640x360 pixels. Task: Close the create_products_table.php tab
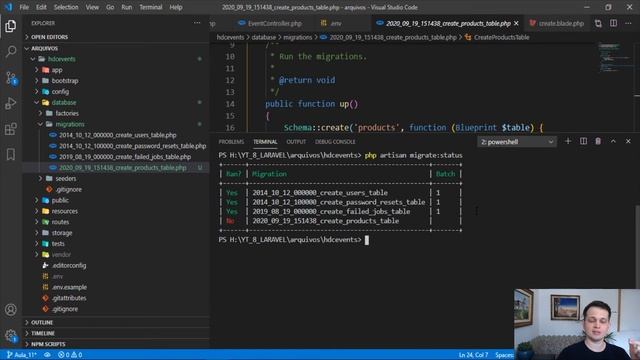click(516, 24)
